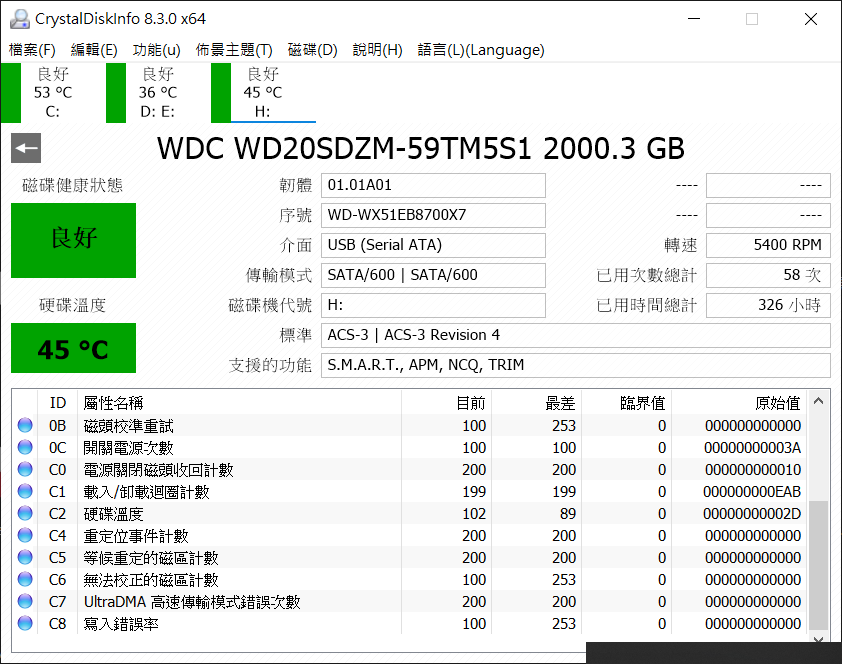The width and height of the screenshot is (842, 664).
Task: Click the ID column header
Action: click(x=57, y=403)
